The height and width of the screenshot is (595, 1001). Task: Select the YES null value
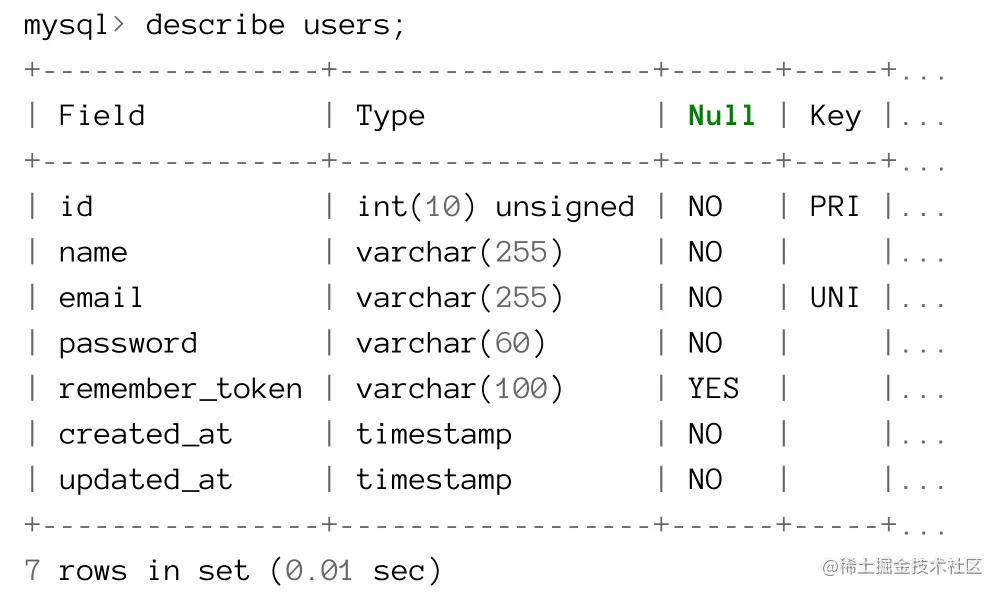pos(713,389)
